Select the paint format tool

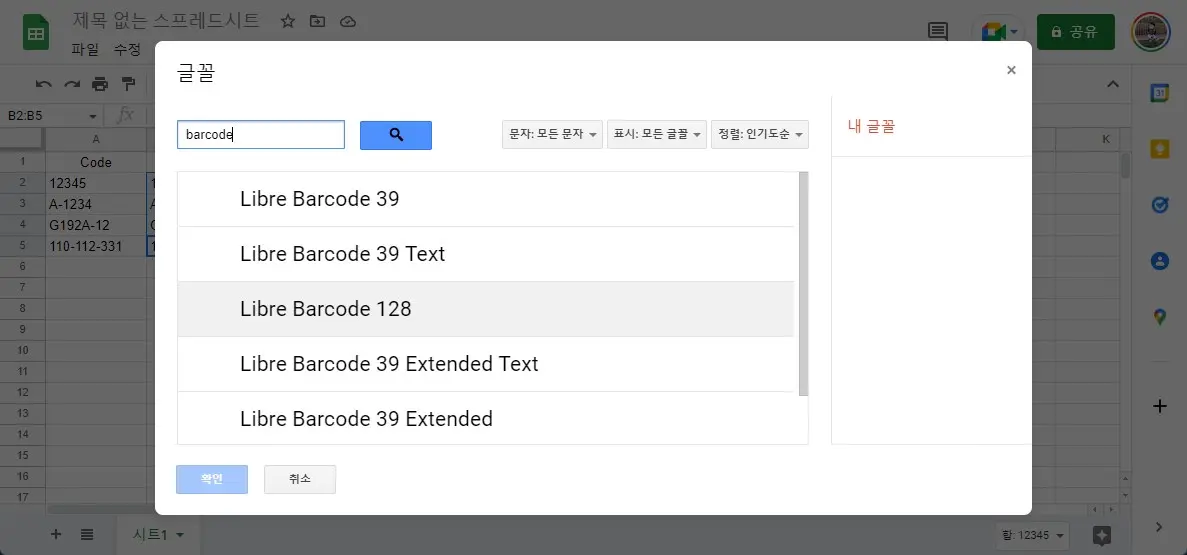pos(129,83)
